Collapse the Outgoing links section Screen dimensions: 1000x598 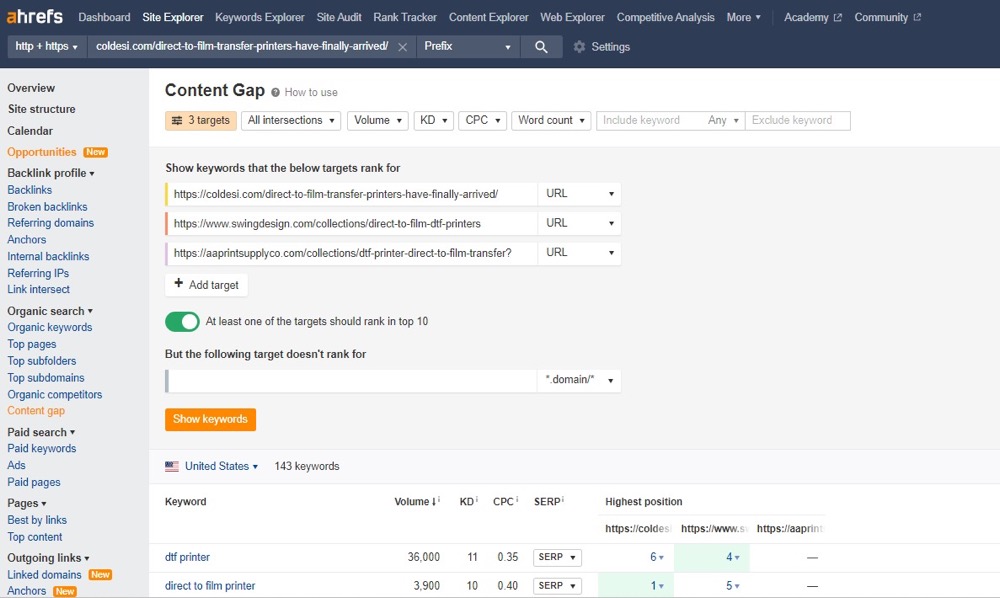coord(48,558)
